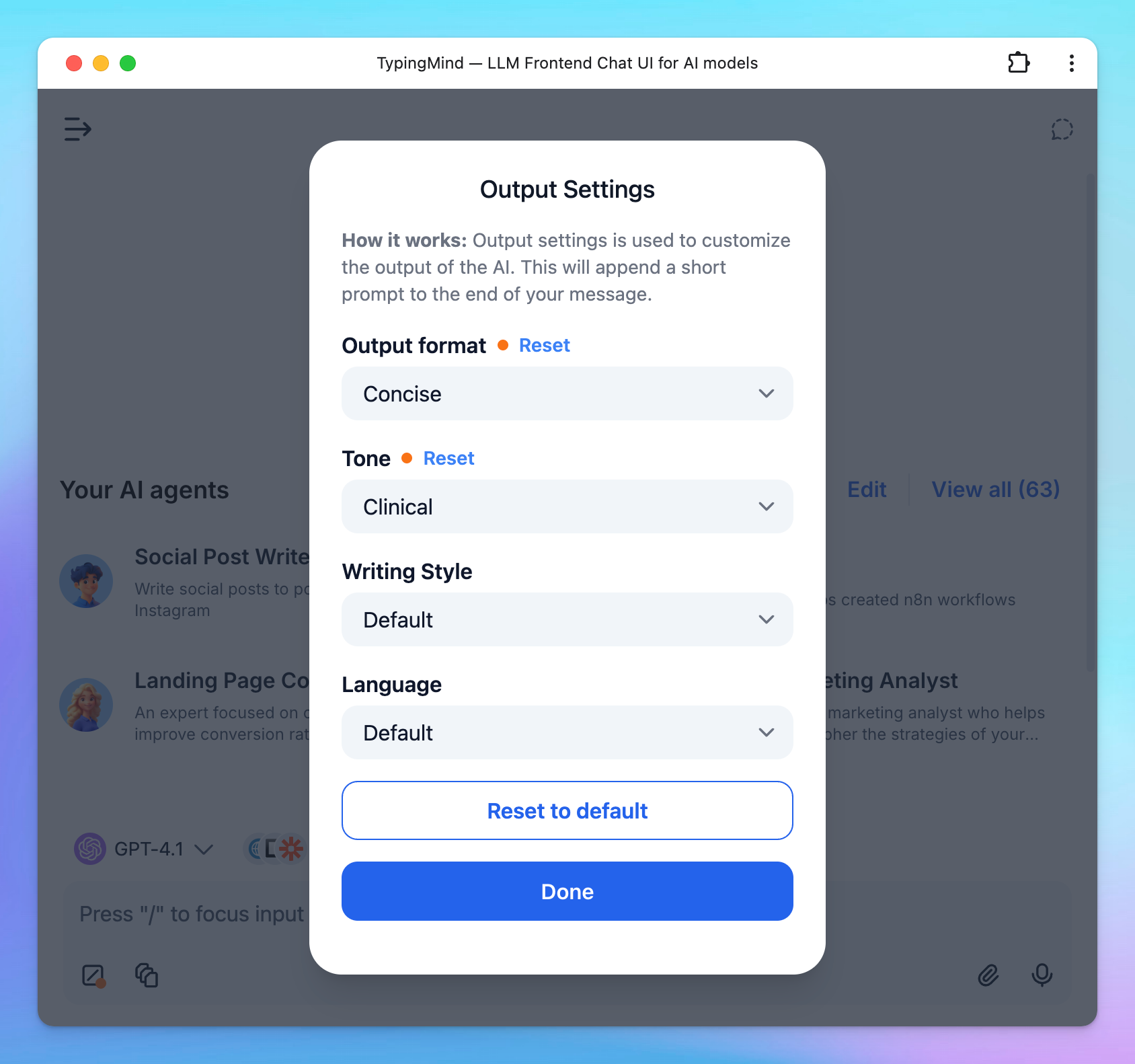Image resolution: width=1135 pixels, height=1064 pixels.
Task: Click the browser extensions puzzle icon
Action: [x=1019, y=63]
